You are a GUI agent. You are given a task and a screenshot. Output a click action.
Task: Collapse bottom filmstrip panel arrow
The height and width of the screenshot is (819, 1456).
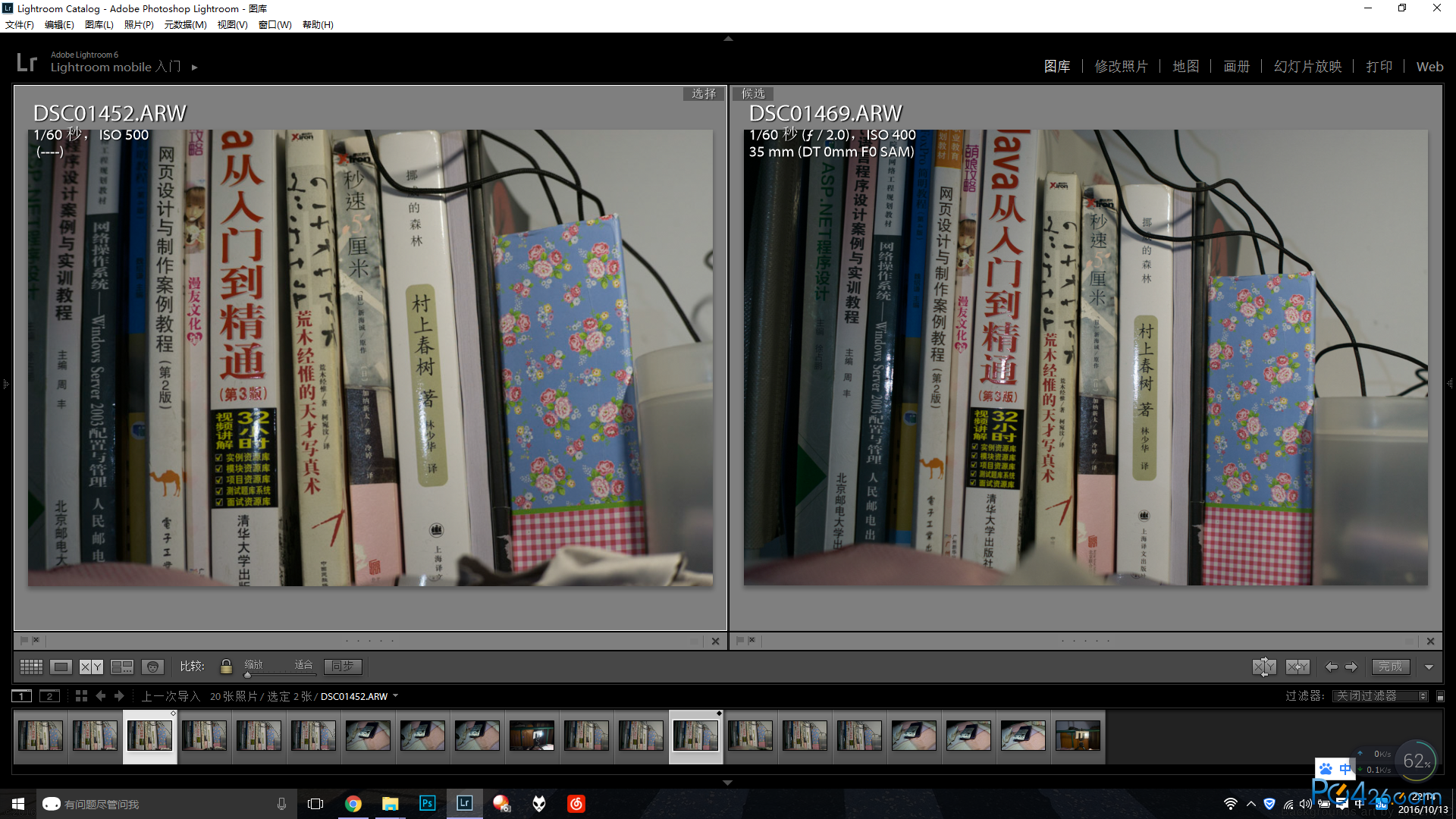(728, 783)
